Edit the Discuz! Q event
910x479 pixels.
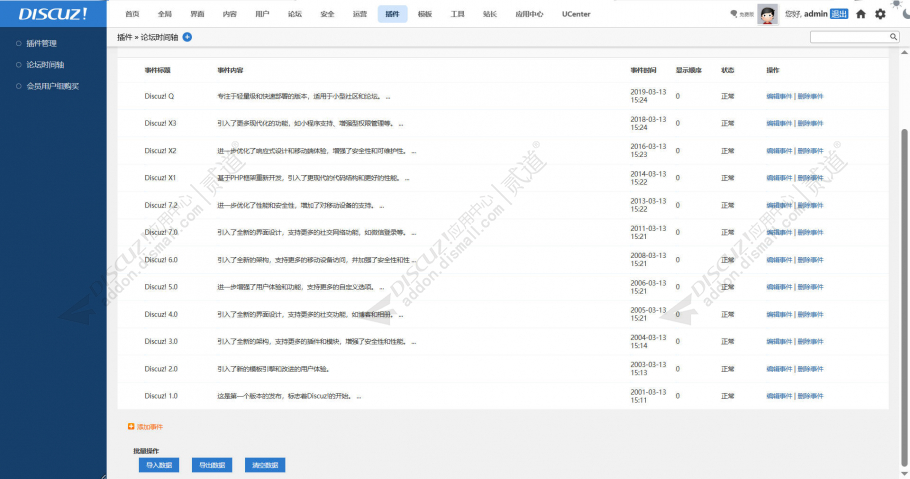tap(779, 96)
